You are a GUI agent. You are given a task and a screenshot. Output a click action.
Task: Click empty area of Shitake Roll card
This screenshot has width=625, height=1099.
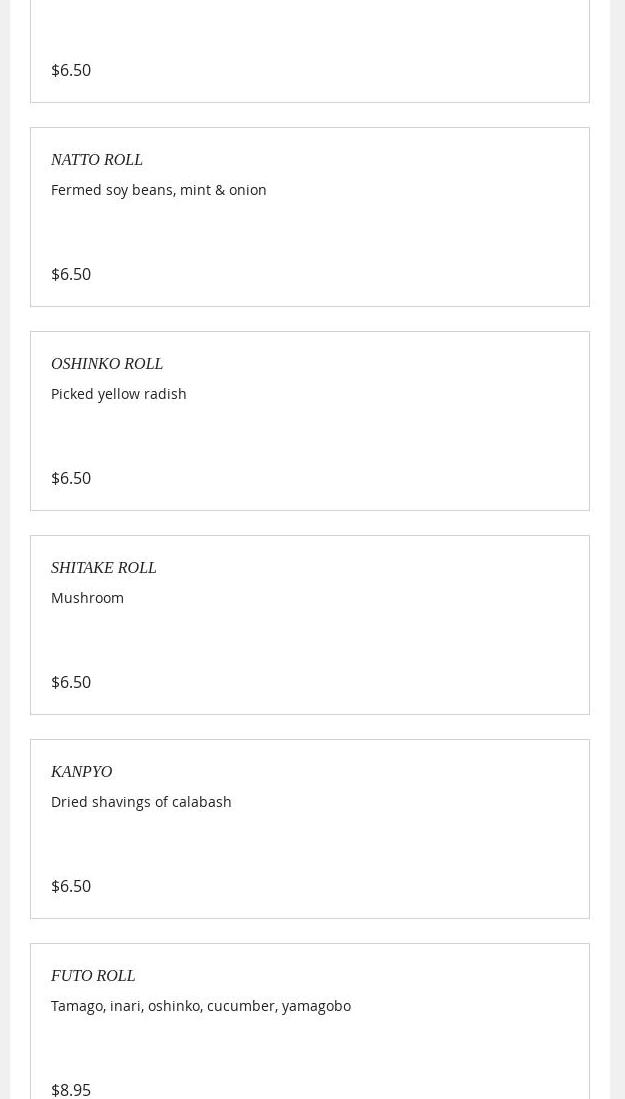pos(420,640)
